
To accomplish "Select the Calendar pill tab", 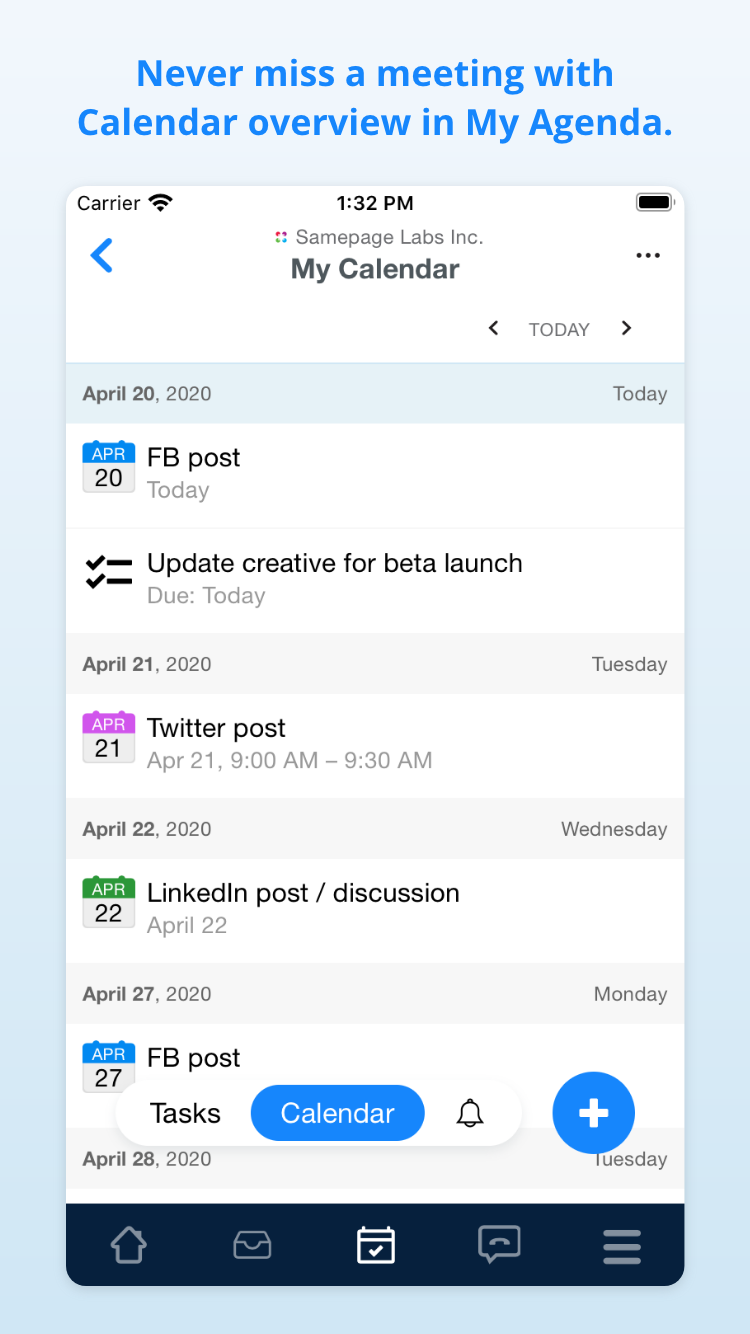I will [x=338, y=1113].
